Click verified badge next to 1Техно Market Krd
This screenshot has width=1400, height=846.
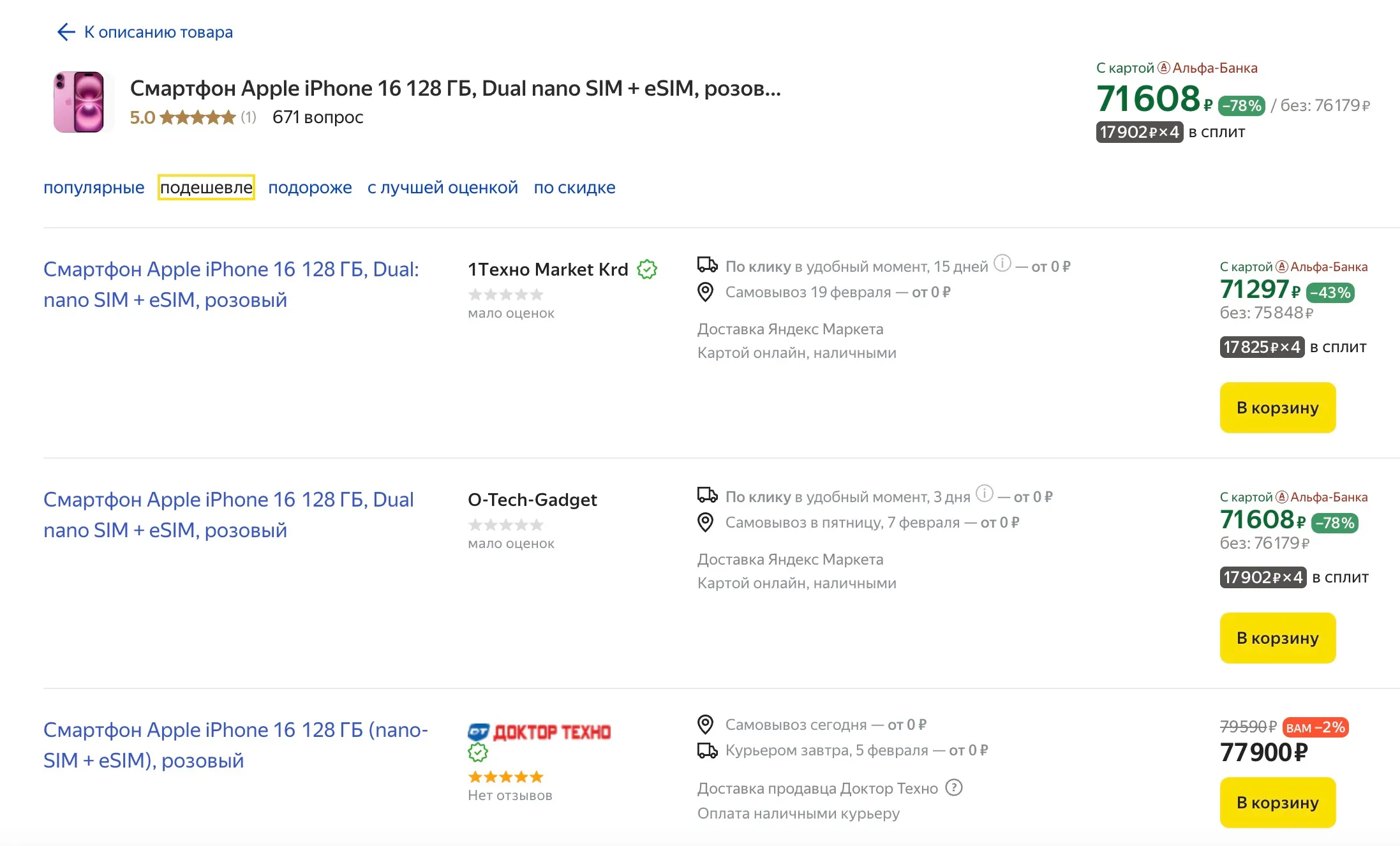647,270
